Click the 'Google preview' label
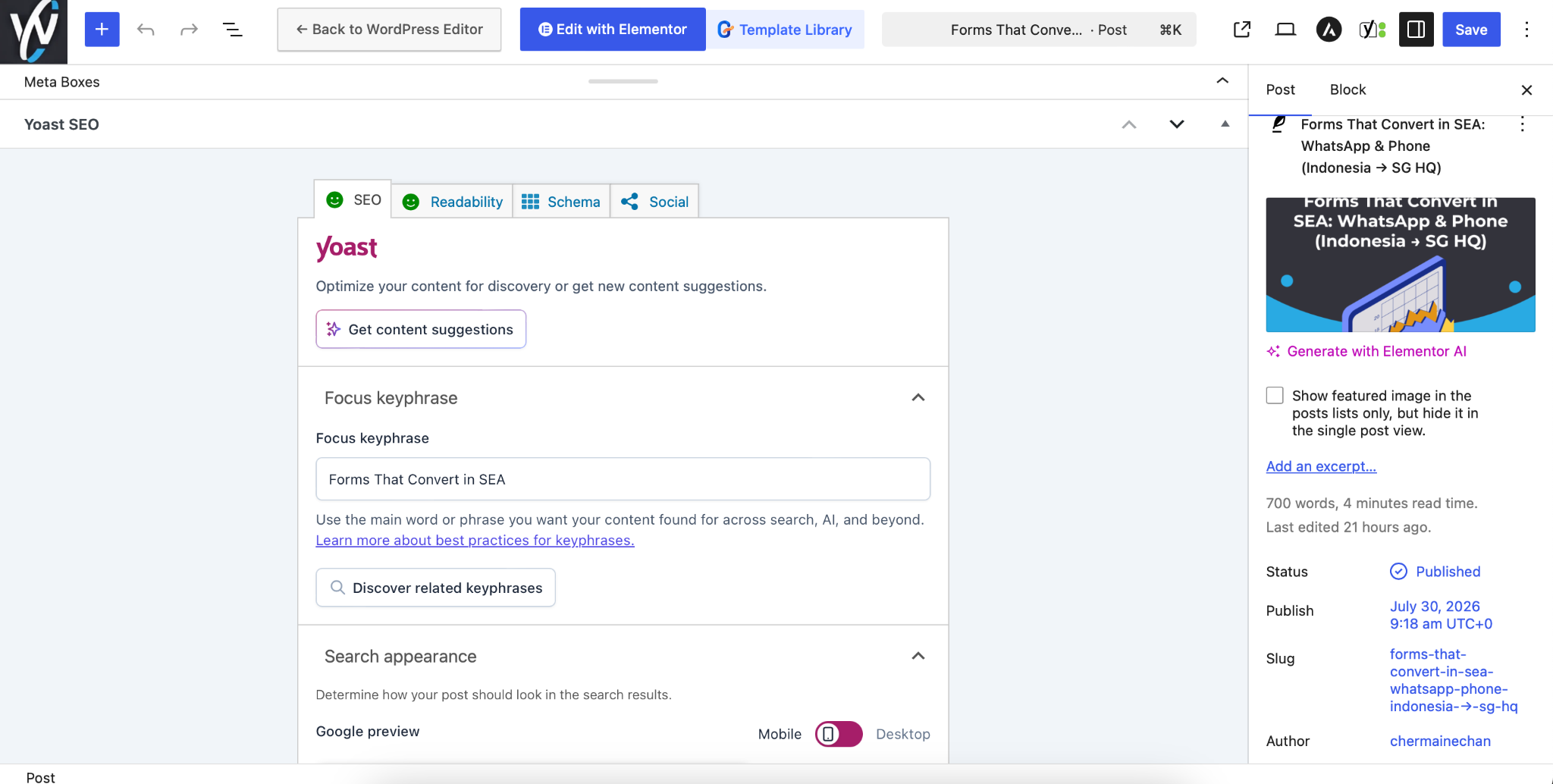 point(368,731)
